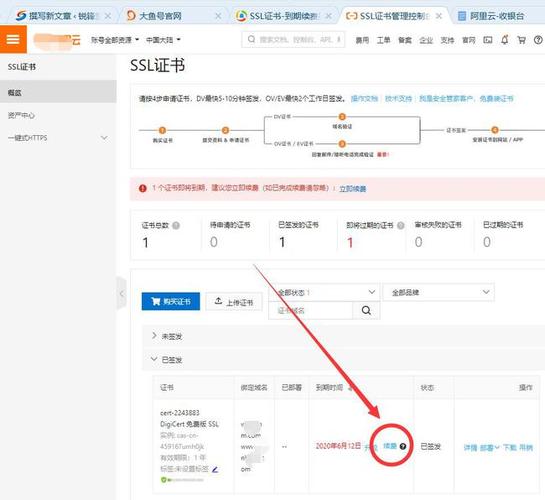This screenshot has height=500, width=545.
Task: Click the 证书域名 search input field
Action: 311,310
